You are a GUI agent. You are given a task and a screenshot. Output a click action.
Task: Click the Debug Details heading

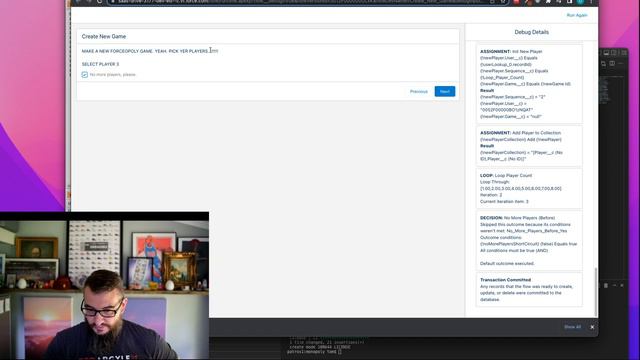coord(531,32)
